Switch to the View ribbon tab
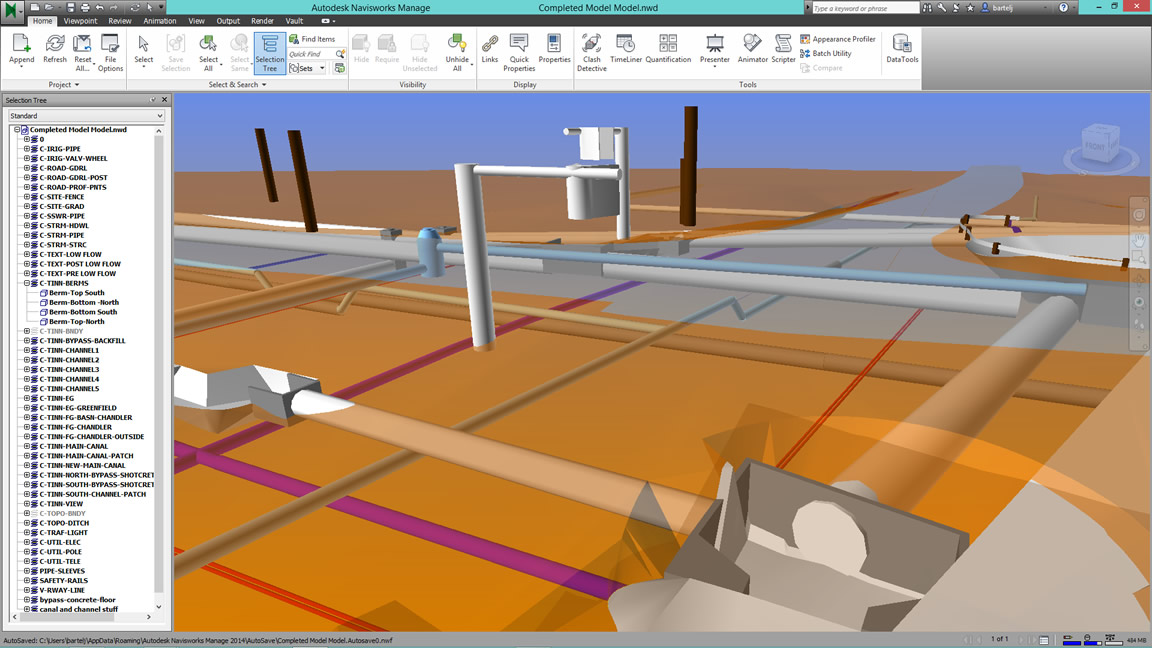The image size is (1152, 648). pos(196,21)
